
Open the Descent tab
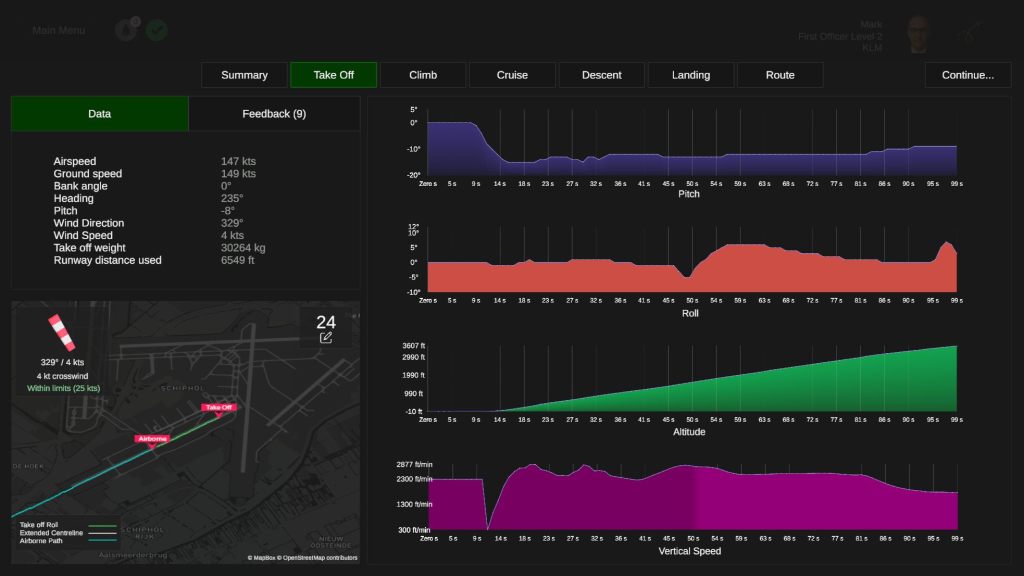click(601, 75)
